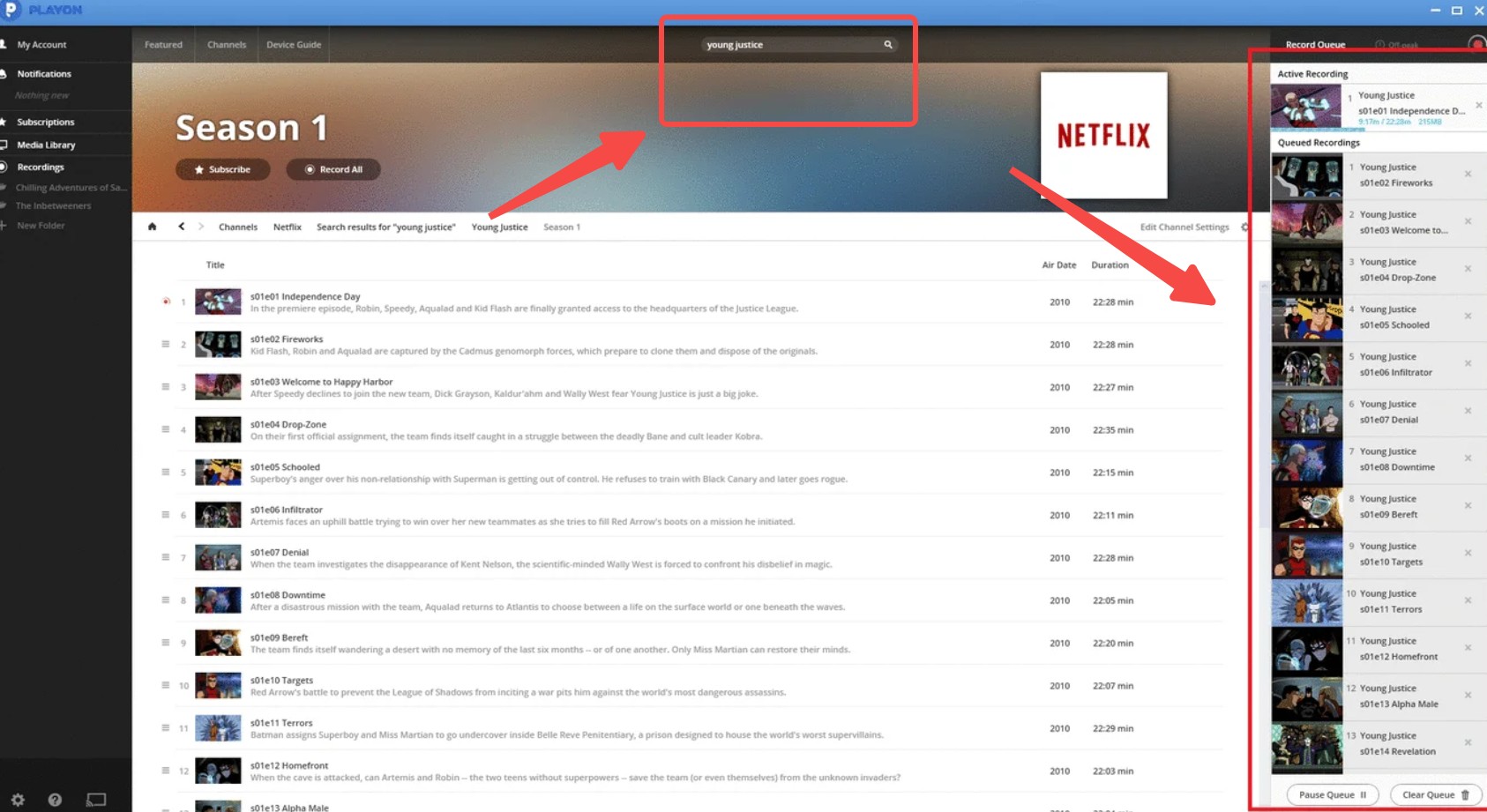Open Chilling Adventures of Sabrina folder
Image resolution: width=1487 pixels, height=812 pixels.
coord(71,188)
